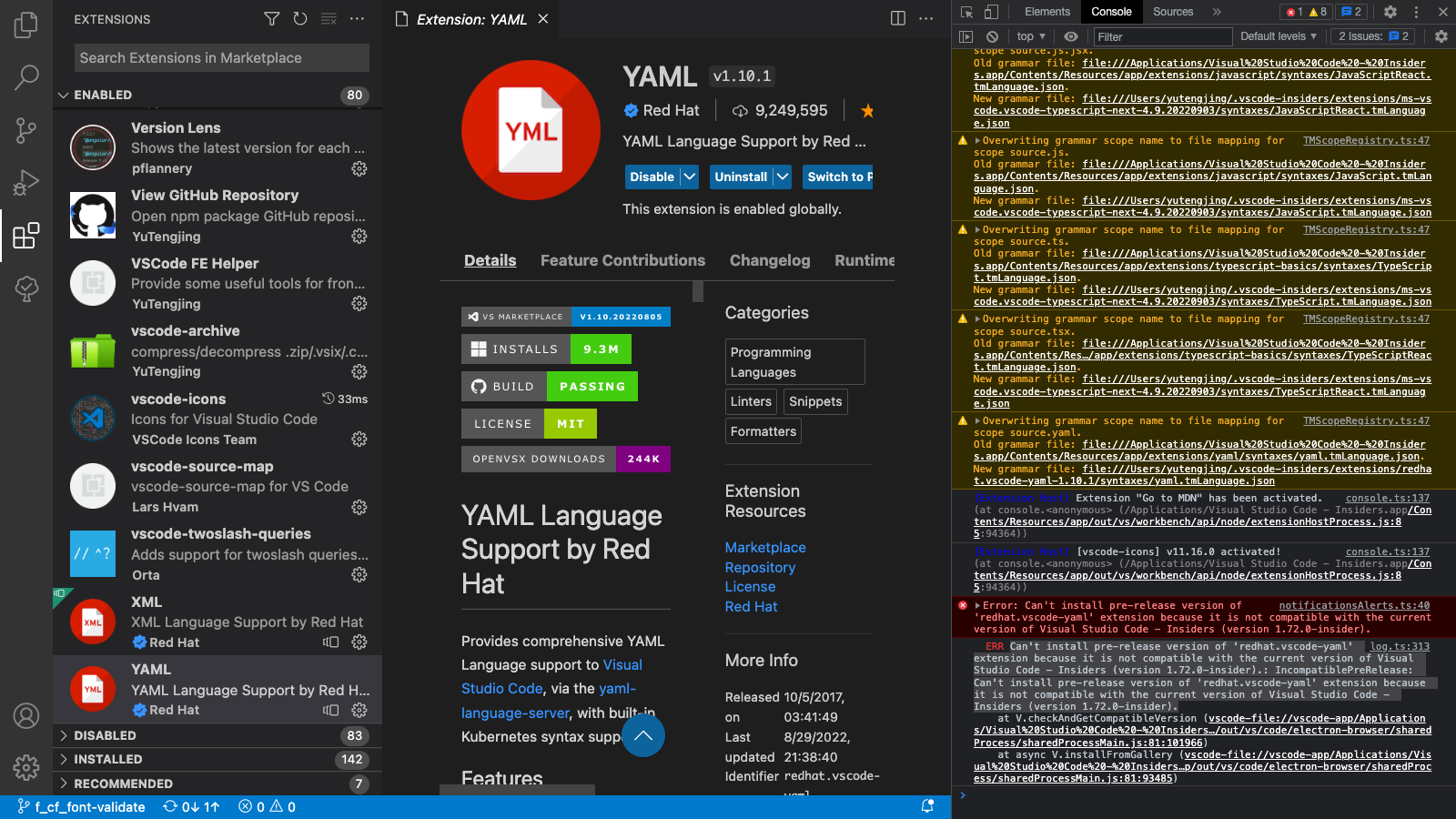Open the Testing view in activity bar
The height and width of the screenshot is (819, 1456).
(x=26, y=288)
